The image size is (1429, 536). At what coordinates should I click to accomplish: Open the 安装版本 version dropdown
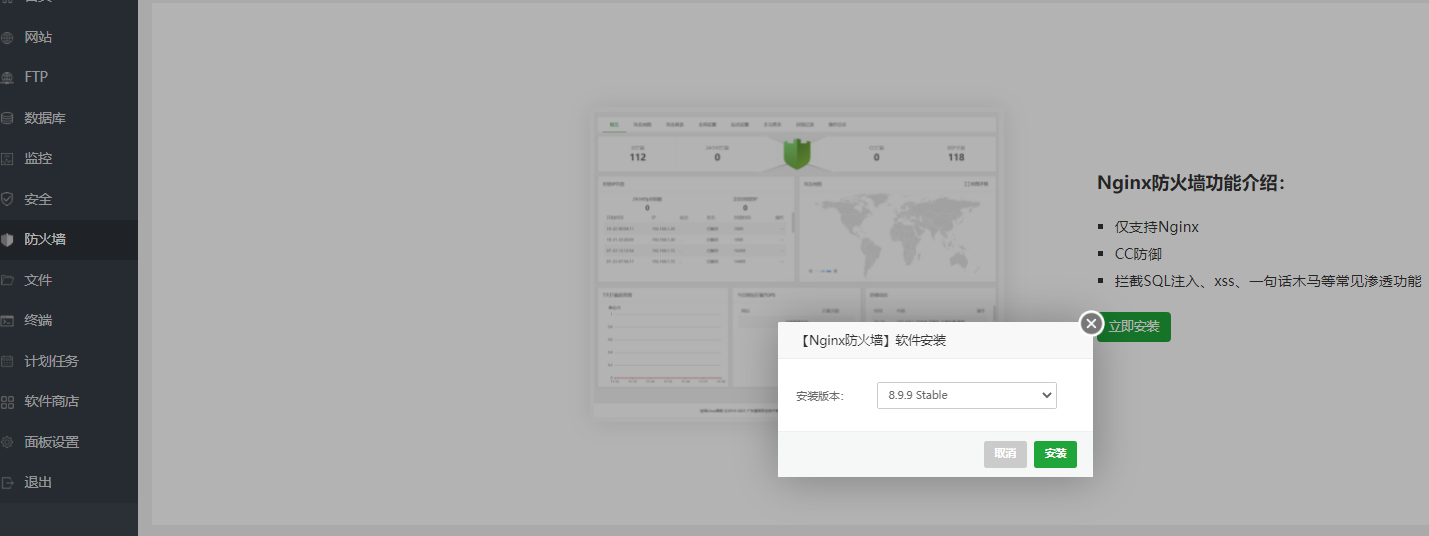pyautogui.click(x=966, y=395)
